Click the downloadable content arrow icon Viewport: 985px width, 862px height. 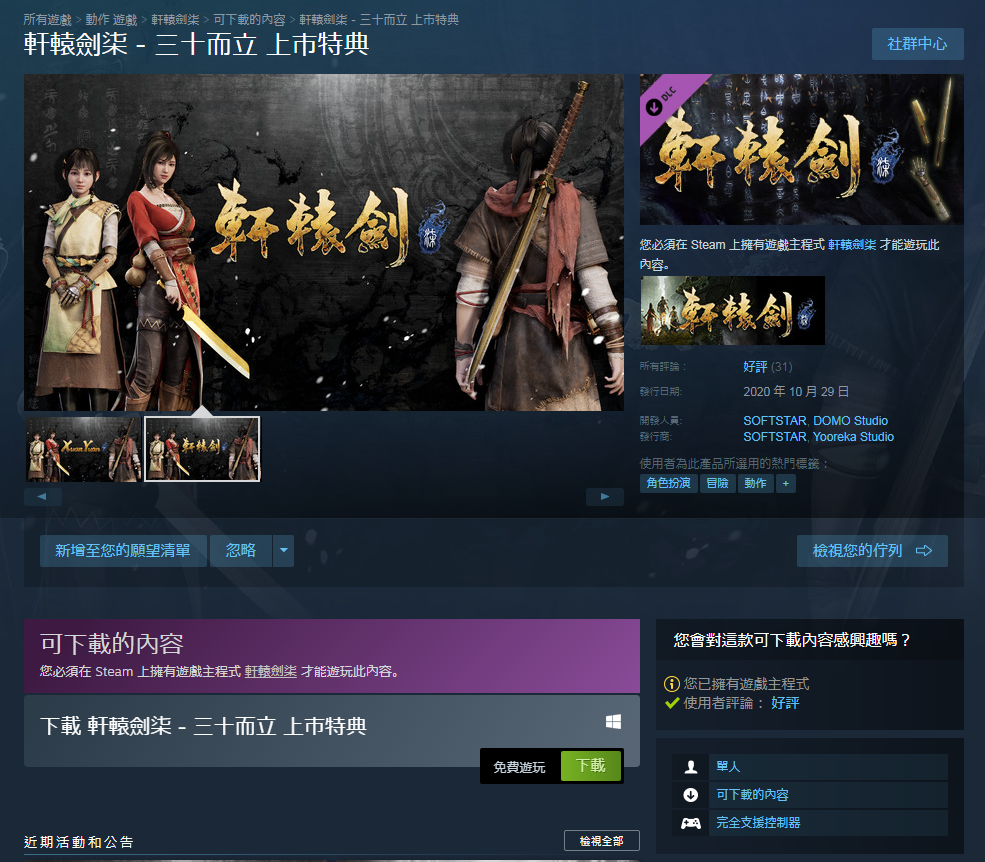pyautogui.click(x=690, y=795)
